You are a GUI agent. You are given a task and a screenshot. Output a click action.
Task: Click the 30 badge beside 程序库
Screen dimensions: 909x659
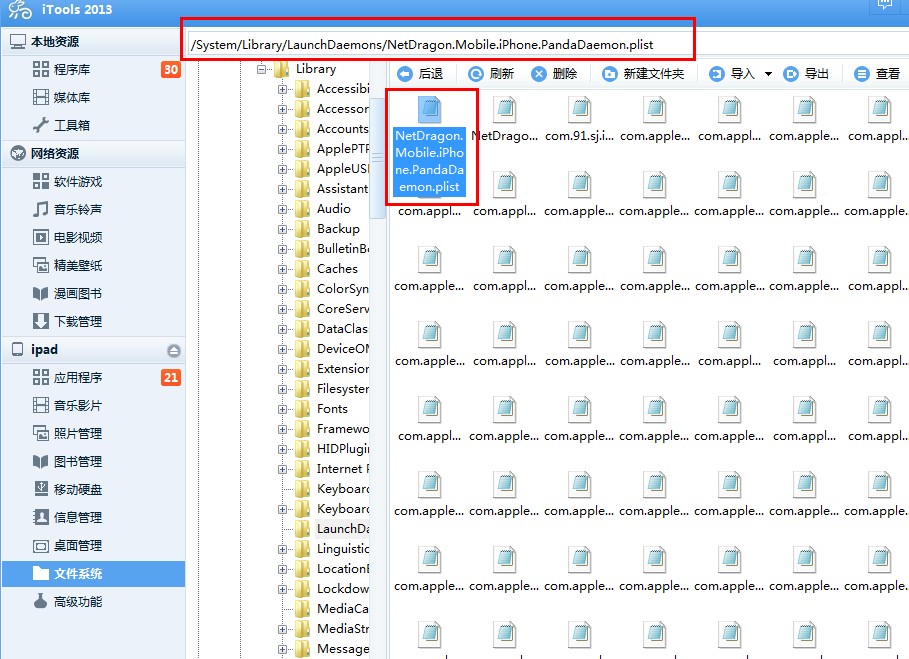click(170, 70)
